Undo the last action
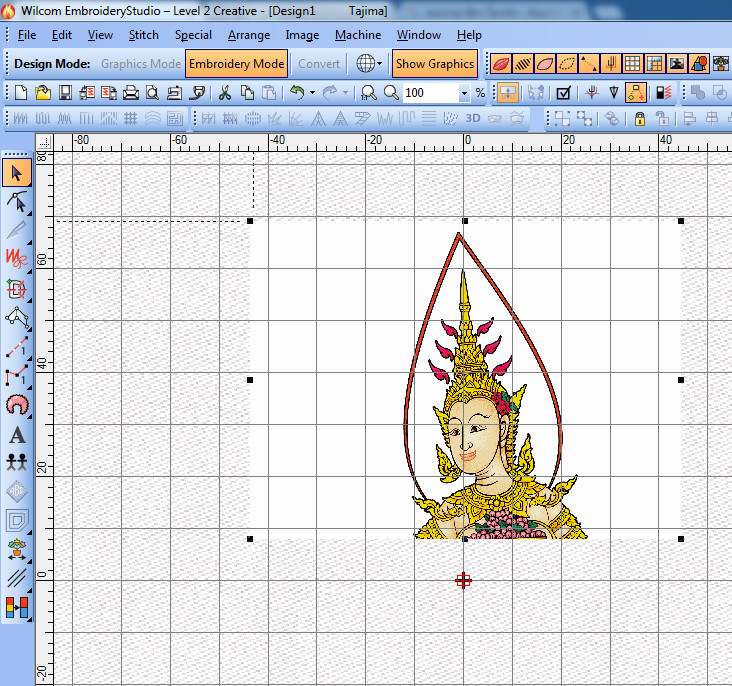This screenshot has width=732, height=686. click(x=297, y=92)
